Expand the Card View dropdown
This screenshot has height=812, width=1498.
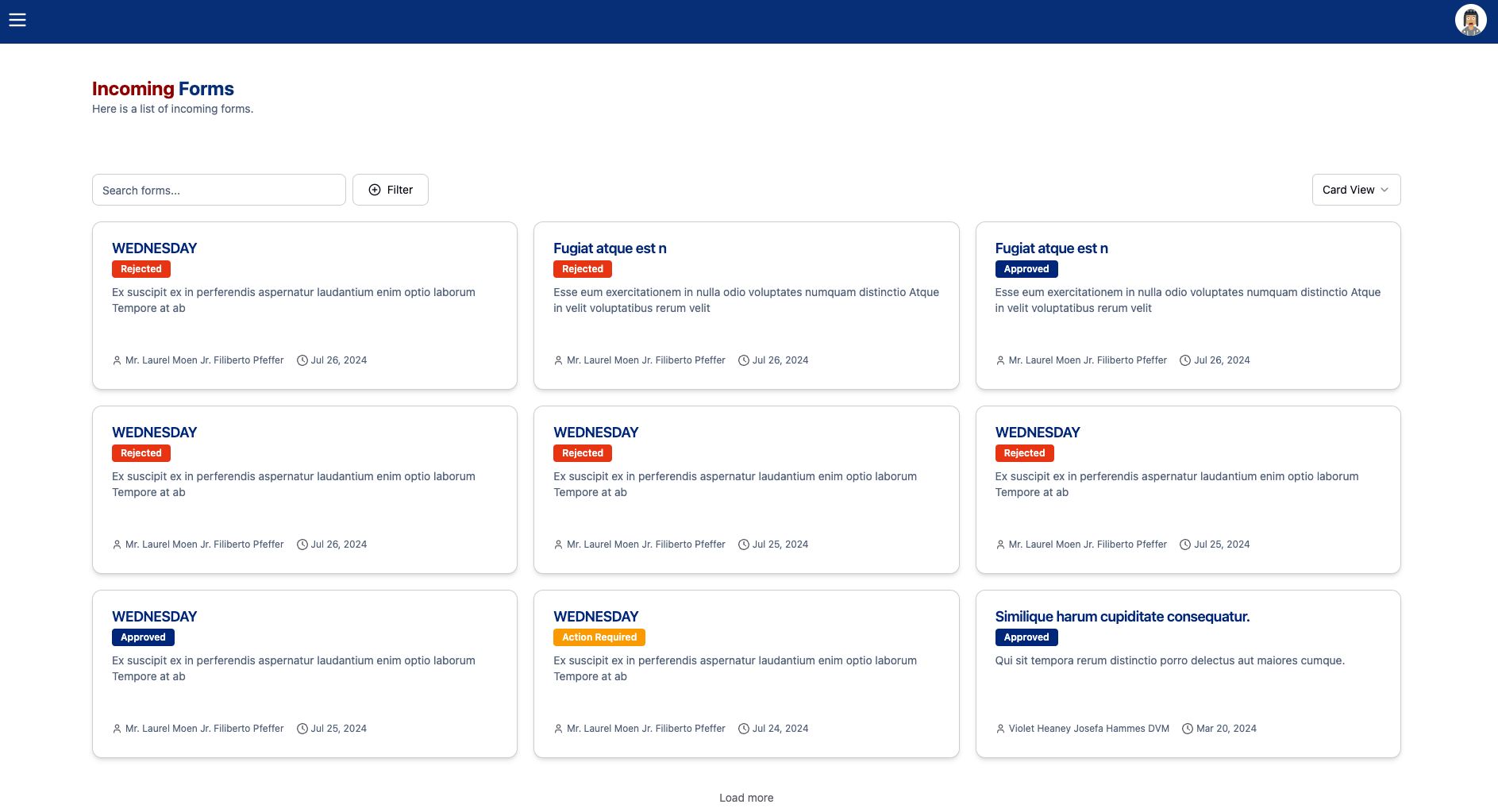click(x=1355, y=190)
